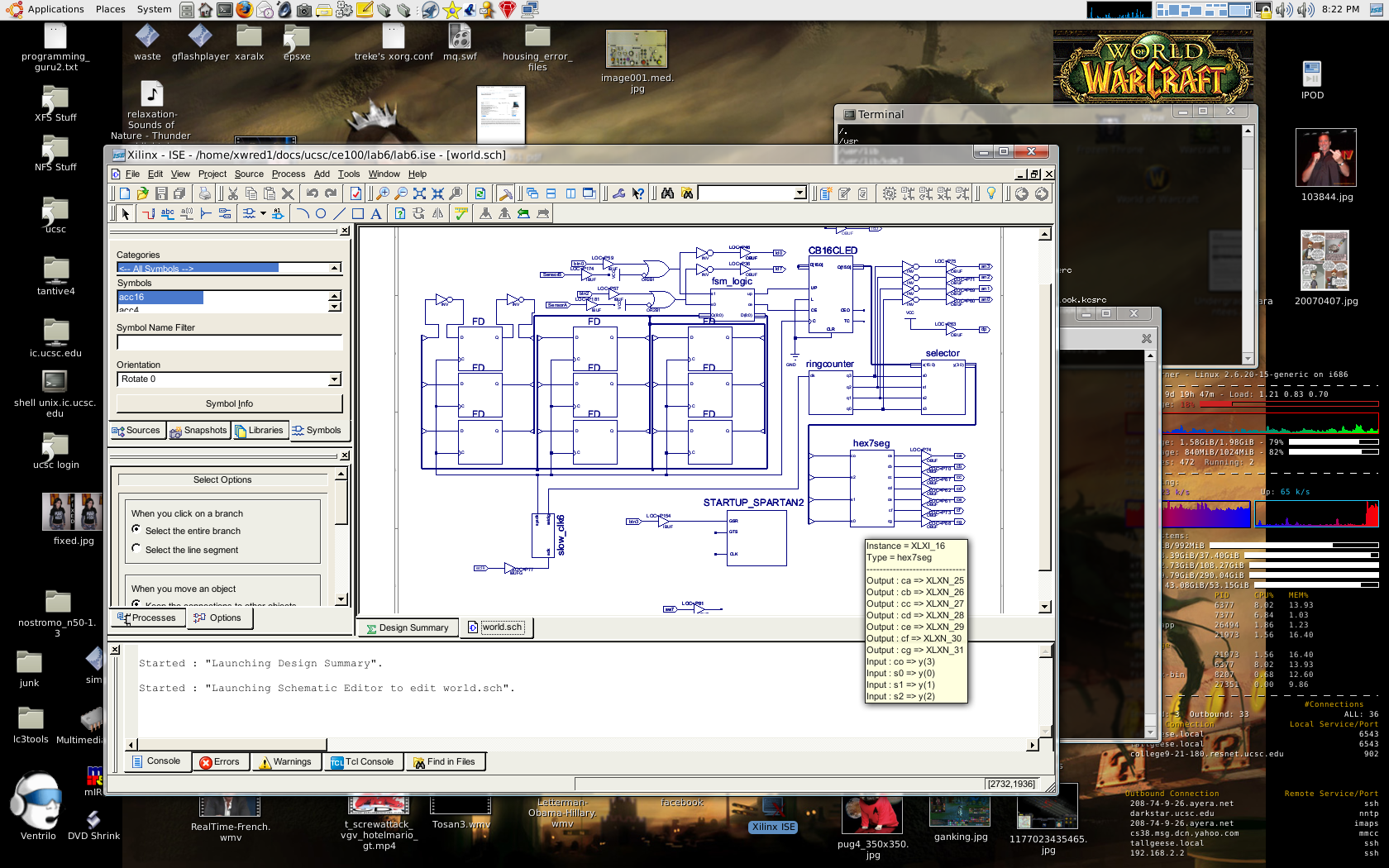Image resolution: width=1389 pixels, height=868 pixels.
Task: Click the Terminal window title bar
Action: 1045,114
